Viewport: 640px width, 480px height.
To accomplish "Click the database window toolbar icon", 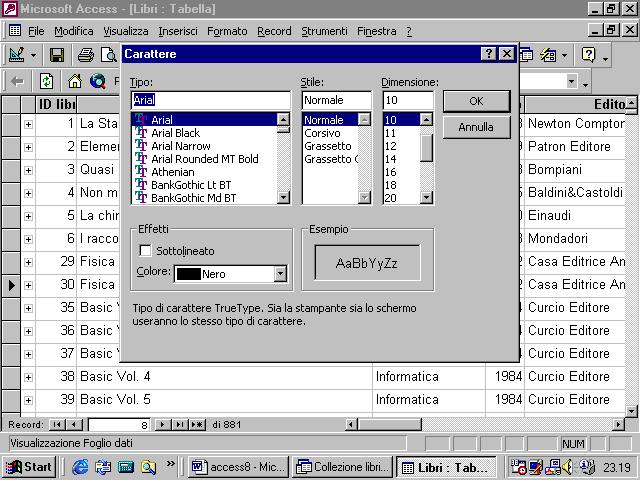I will click(x=526, y=55).
